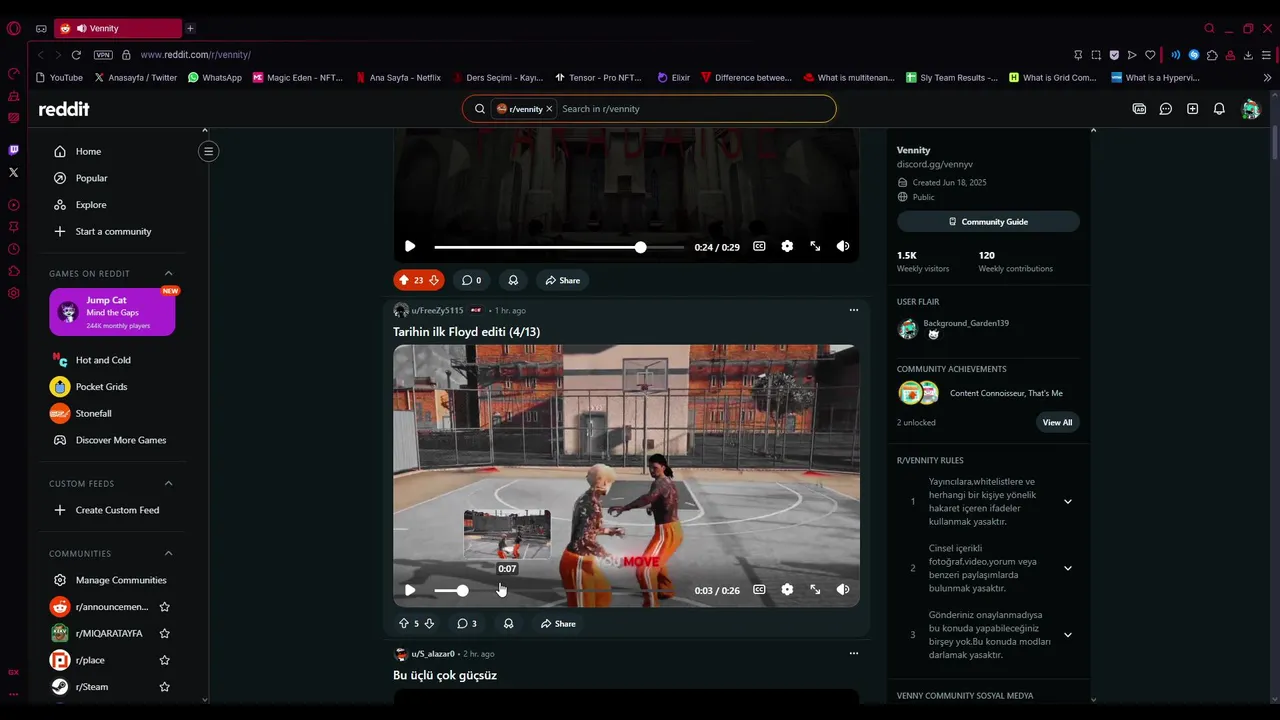Give an award to the Floyd editi post
The width and height of the screenshot is (1280, 720).
pyautogui.click(x=508, y=623)
